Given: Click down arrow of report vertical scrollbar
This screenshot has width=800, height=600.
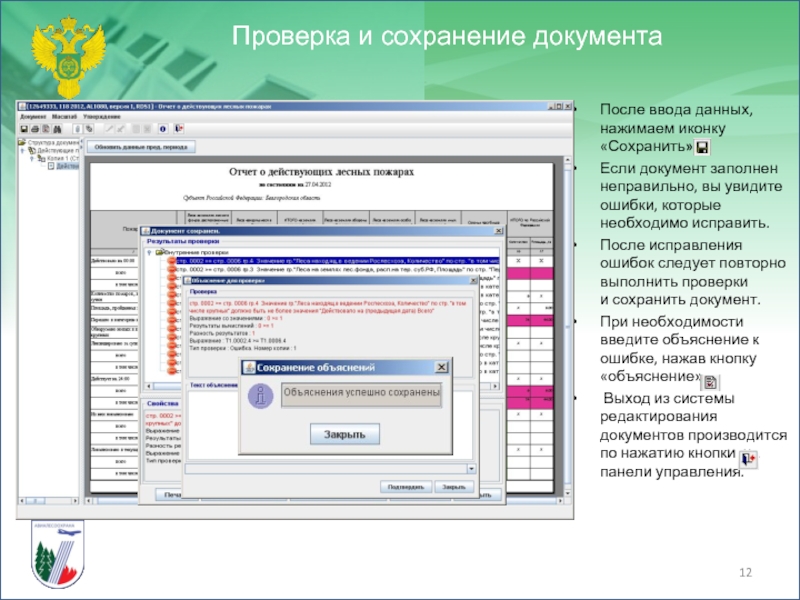Looking at the screenshot, I should [x=567, y=493].
